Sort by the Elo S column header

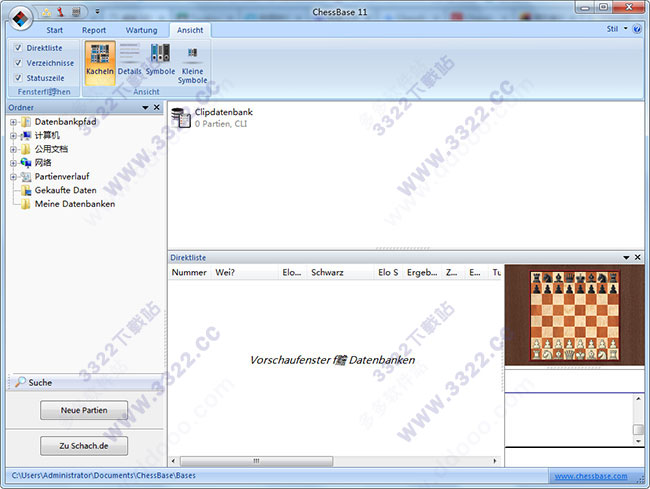coord(388,272)
